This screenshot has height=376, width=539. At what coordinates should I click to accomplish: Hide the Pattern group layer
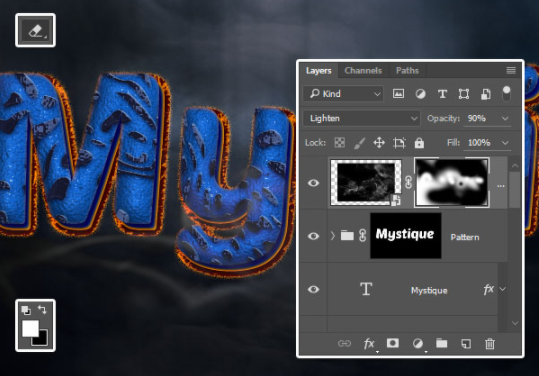313,236
